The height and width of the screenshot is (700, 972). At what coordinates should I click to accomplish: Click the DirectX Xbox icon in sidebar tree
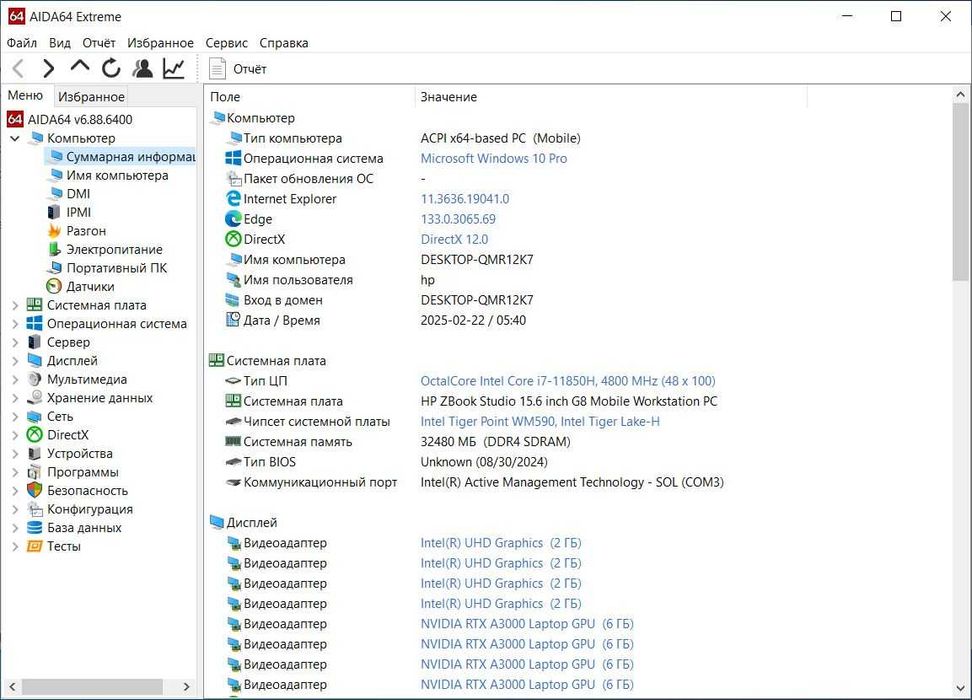click(x=35, y=435)
